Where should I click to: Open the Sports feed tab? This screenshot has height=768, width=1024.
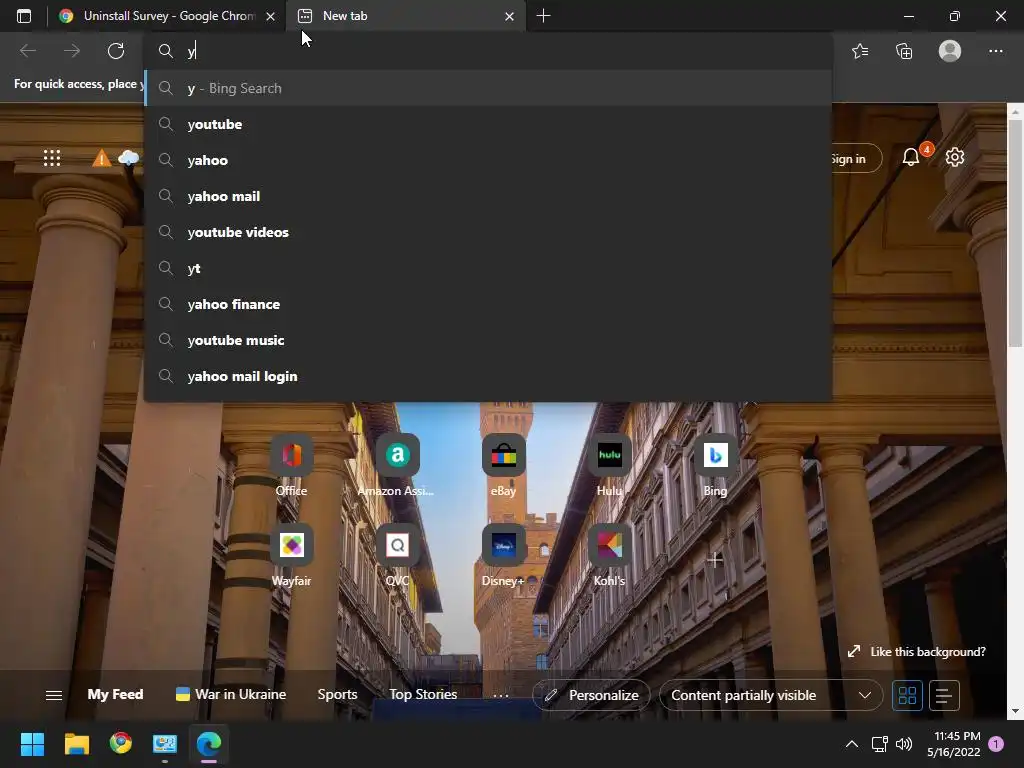338,694
